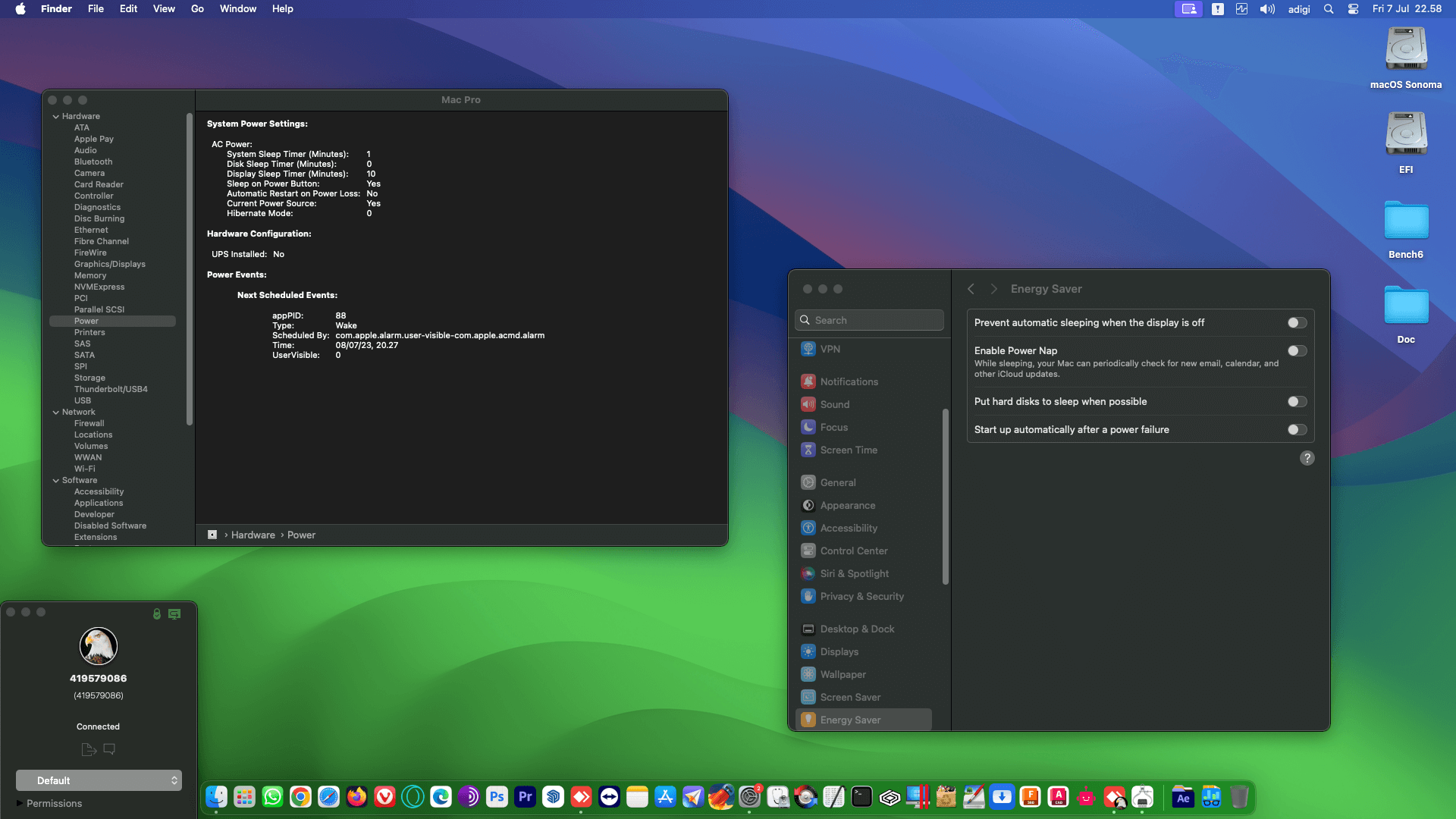
Task: Select Bluetooth in System Information sidebar
Action: (93, 162)
